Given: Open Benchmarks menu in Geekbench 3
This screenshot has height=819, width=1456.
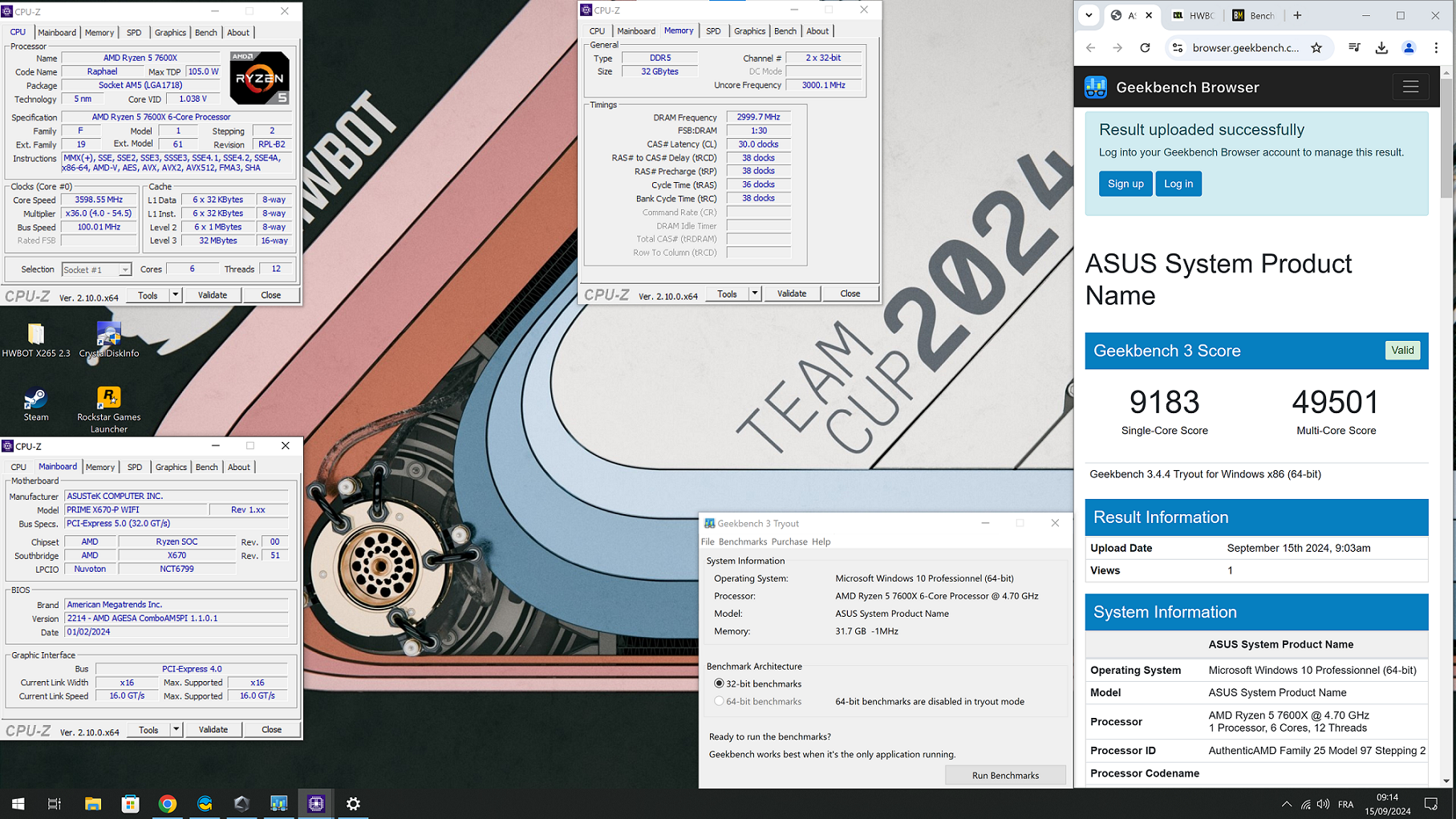Looking at the screenshot, I should point(742,541).
